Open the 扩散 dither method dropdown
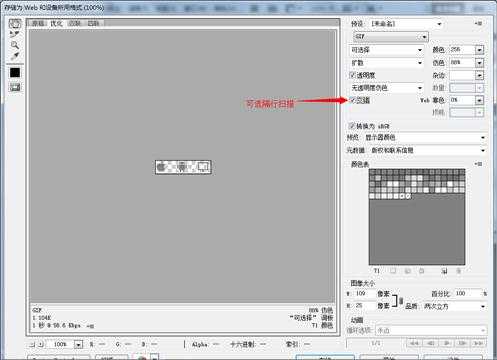Viewport: 497px width, 360px height. click(386, 63)
